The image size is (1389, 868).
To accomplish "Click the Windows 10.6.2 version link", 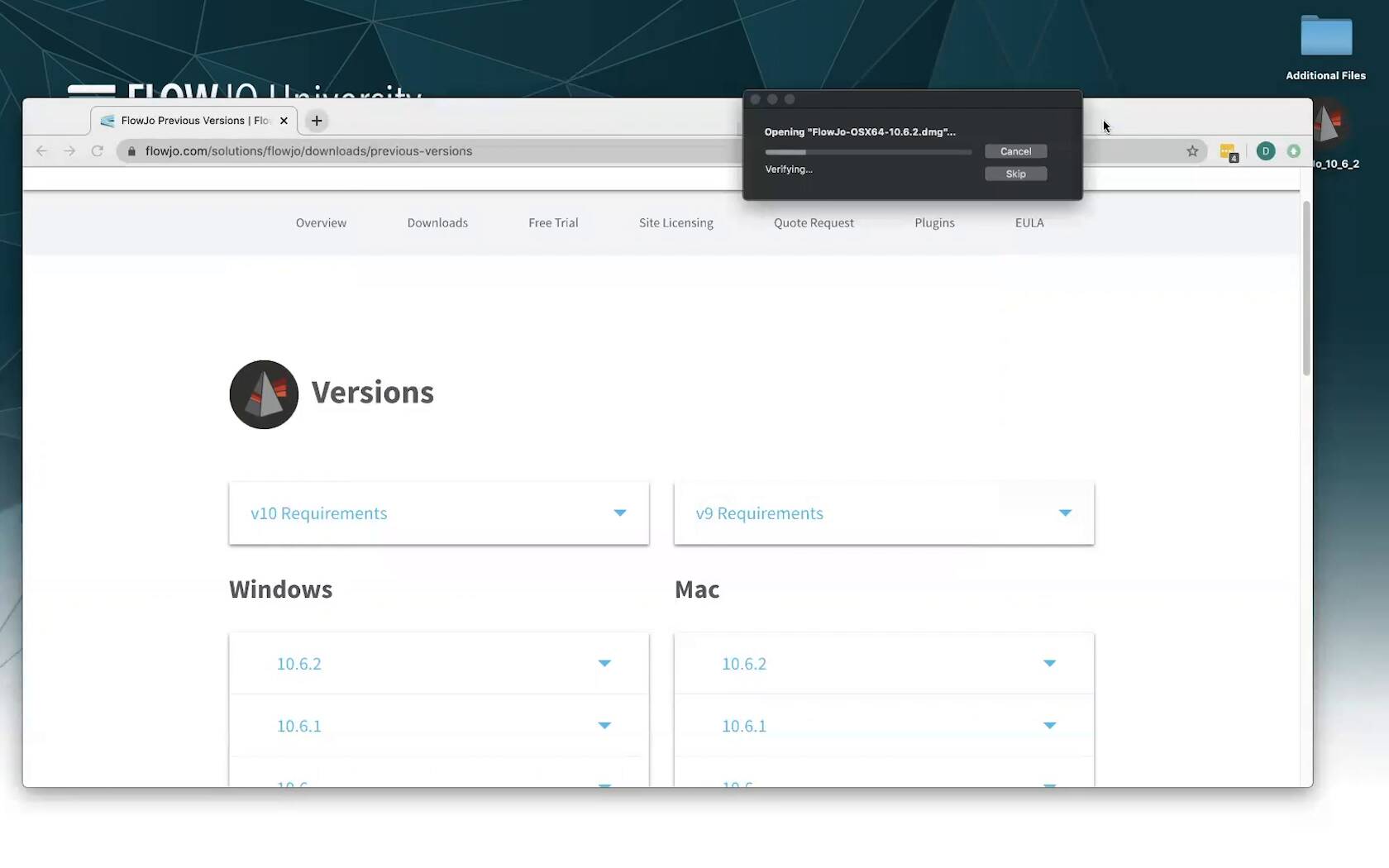I will (x=298, y=664).
